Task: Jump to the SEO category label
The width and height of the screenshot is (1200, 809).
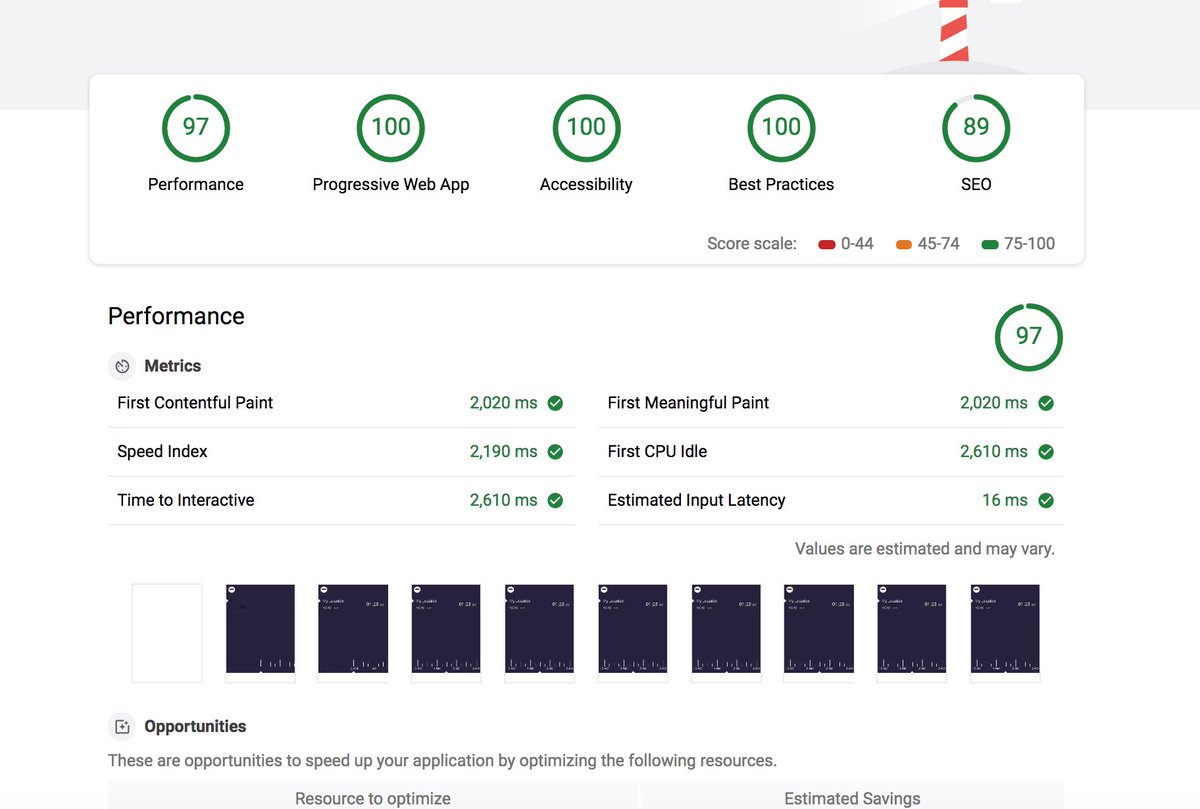Action: point(976,184)
